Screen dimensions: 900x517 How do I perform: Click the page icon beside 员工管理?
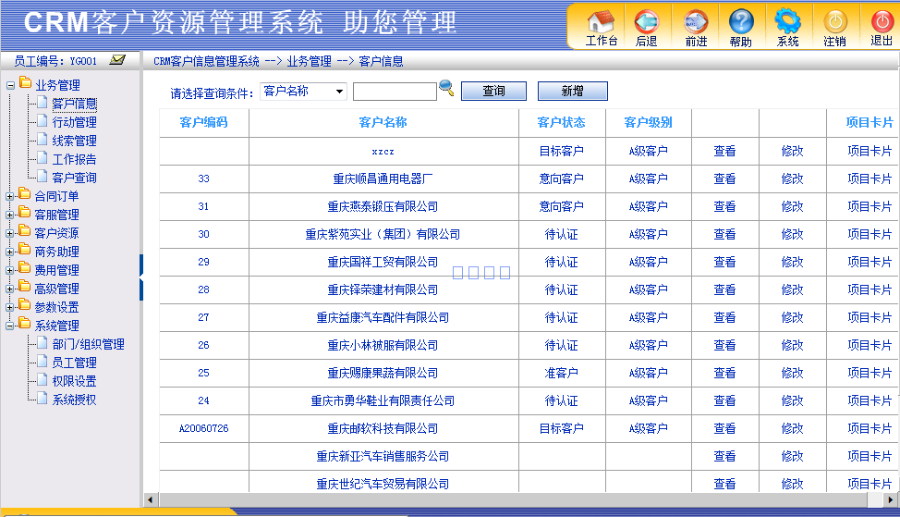click(42, 361)
